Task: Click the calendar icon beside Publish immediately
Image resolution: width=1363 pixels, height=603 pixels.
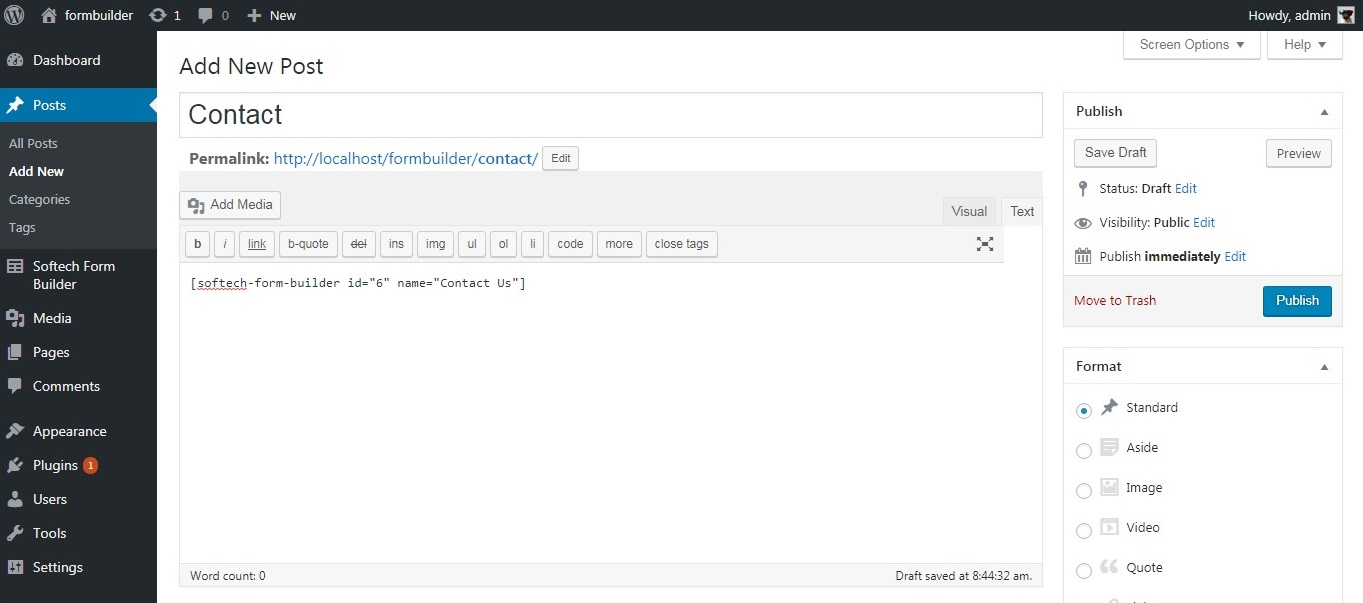Action: click(1082, 256)
